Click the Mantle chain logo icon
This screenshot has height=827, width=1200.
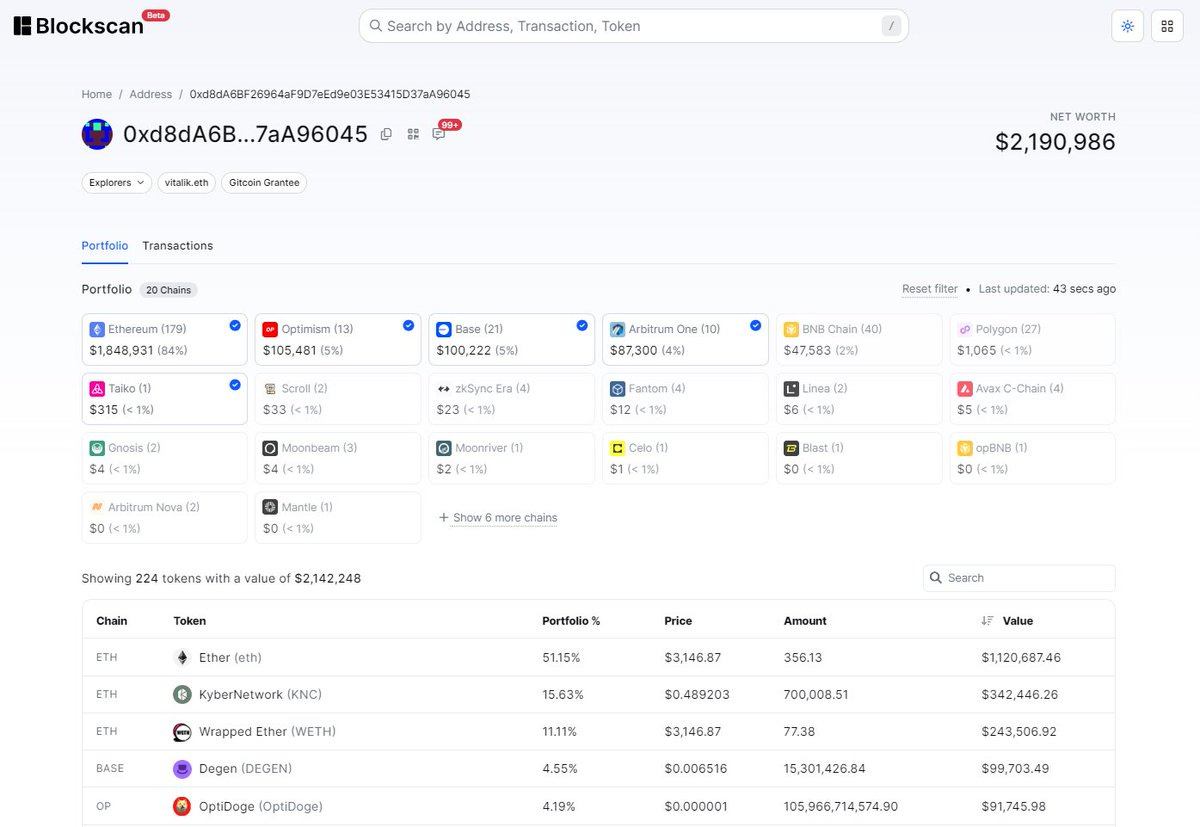click(x=270, y=507)
